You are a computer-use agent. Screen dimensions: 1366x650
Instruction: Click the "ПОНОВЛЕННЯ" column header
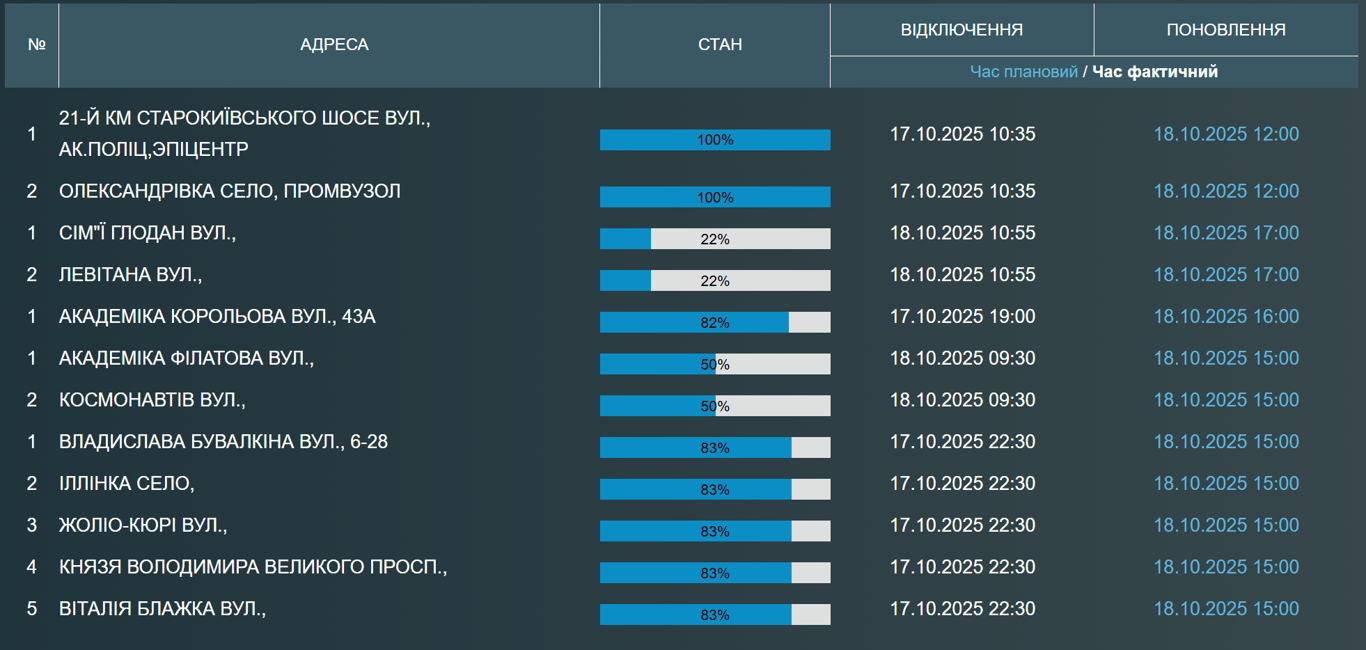pos(1225,30)
